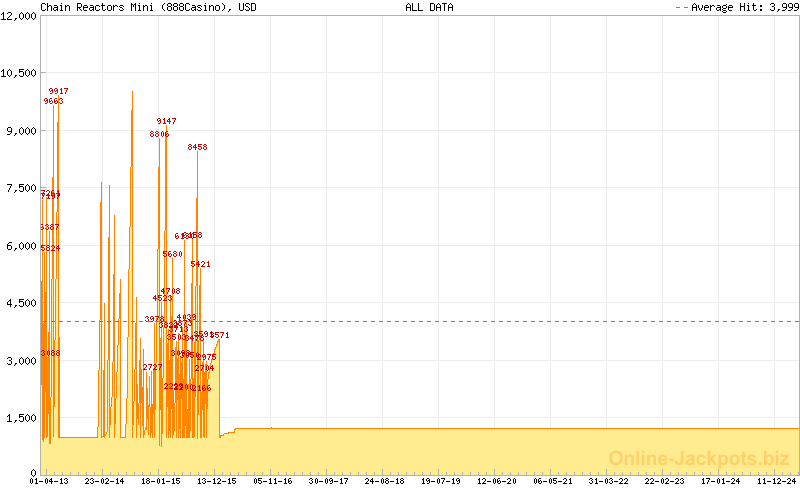The height and width of the screenshot is (490, 800).
Task: Click the 8458 data point label
Action: [x=197, y=147]
